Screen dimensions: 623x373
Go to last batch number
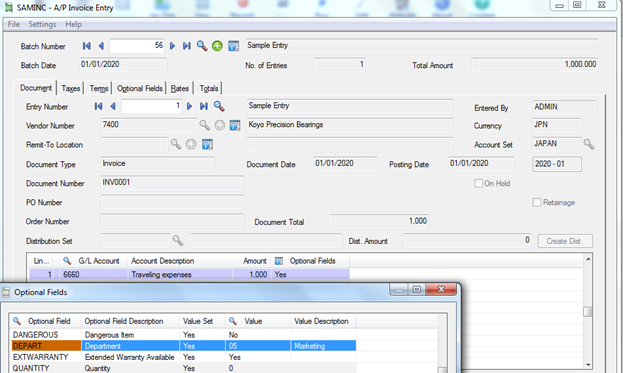coord(187,46)
